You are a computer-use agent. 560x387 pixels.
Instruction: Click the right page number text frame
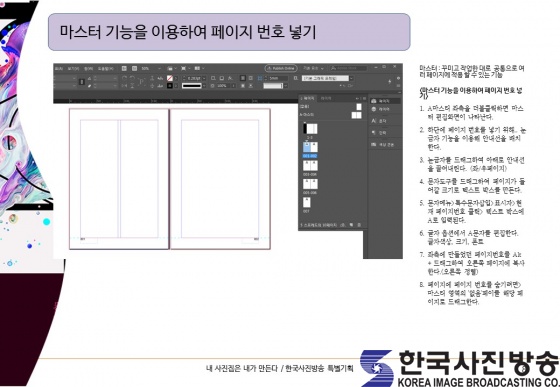tap(250, 241)
